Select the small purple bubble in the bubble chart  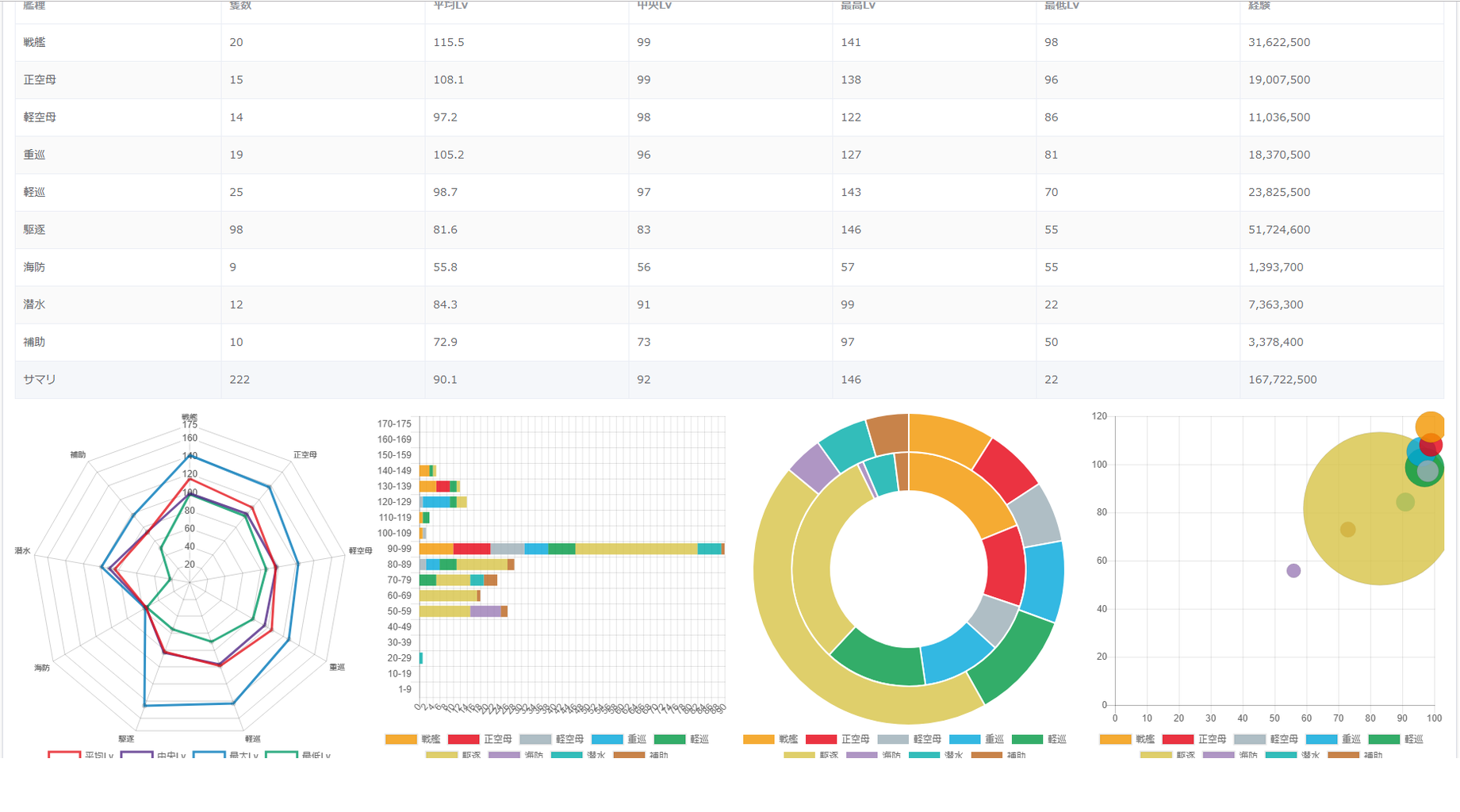[x=1293, y=571]
